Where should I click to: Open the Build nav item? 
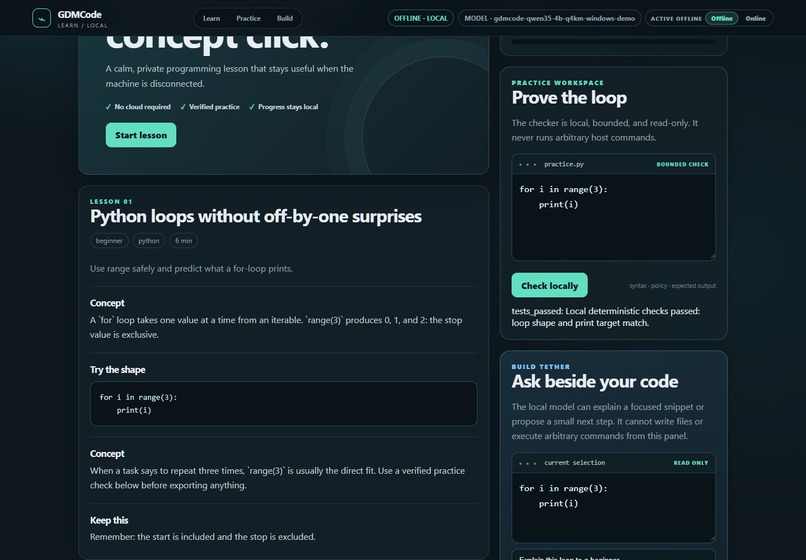pos(285,18)
